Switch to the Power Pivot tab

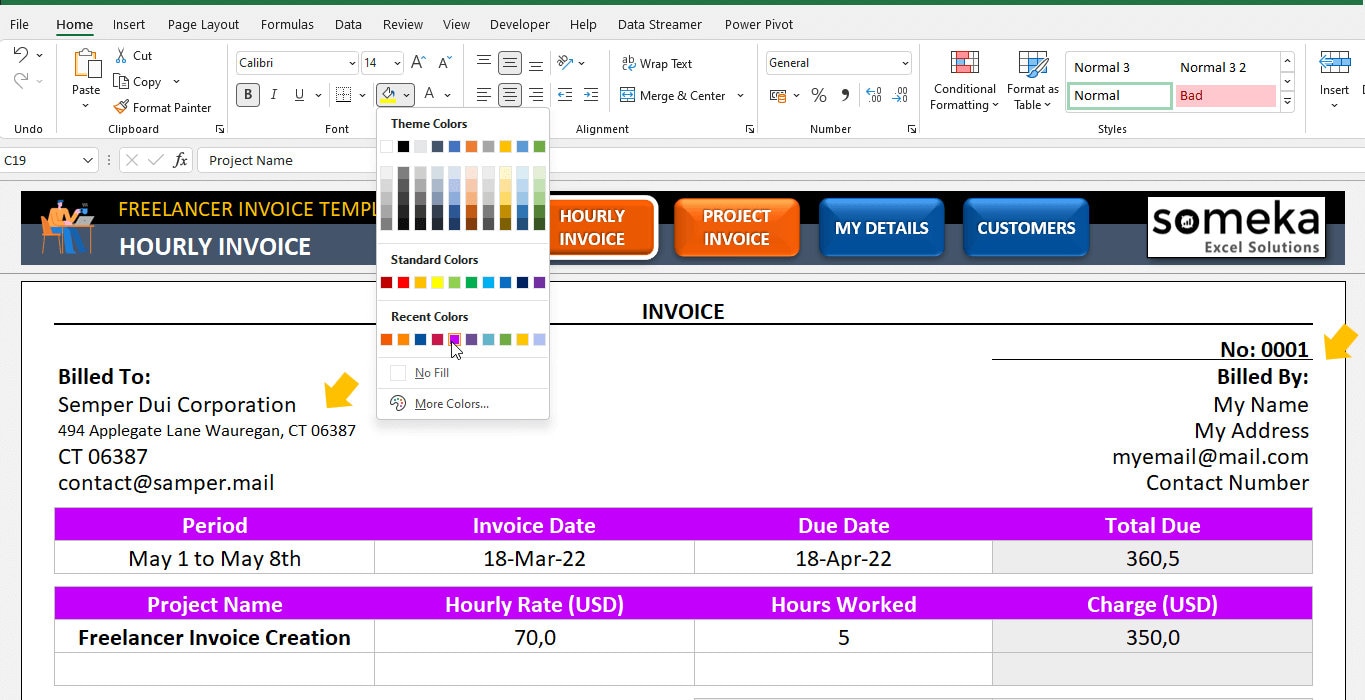tap(759, 24)
